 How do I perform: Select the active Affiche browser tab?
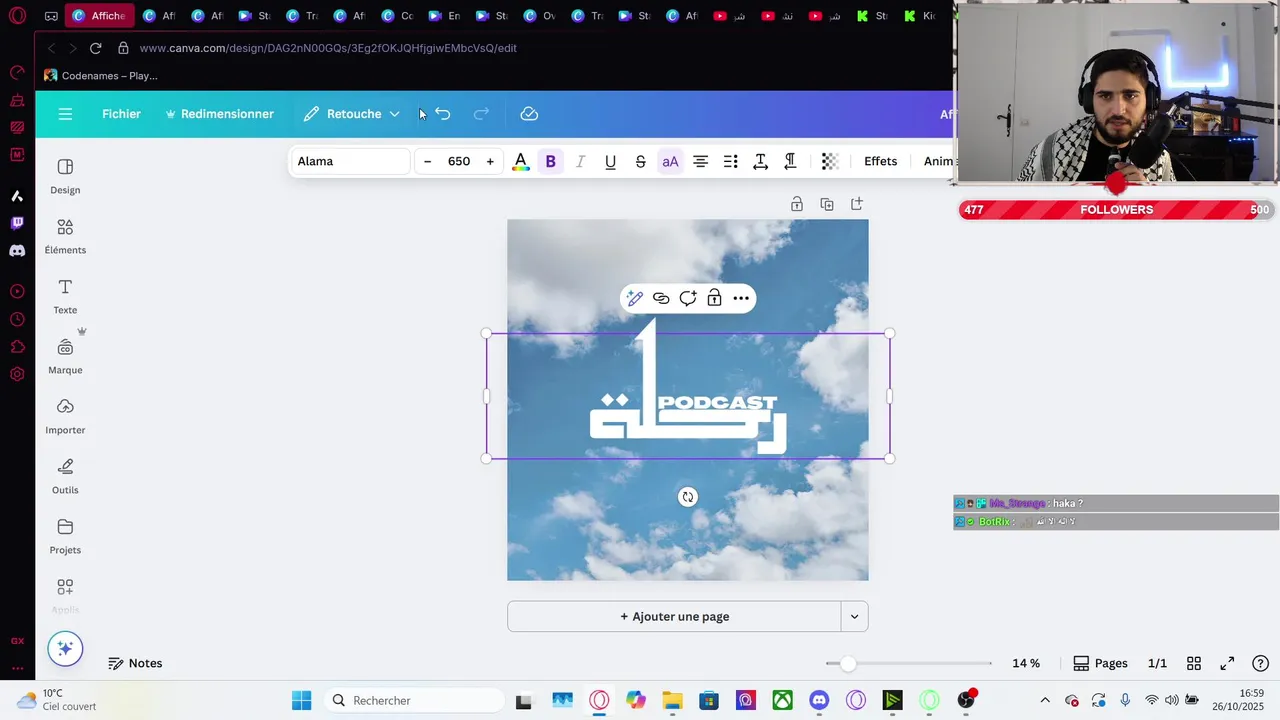(x=99, y=16)
